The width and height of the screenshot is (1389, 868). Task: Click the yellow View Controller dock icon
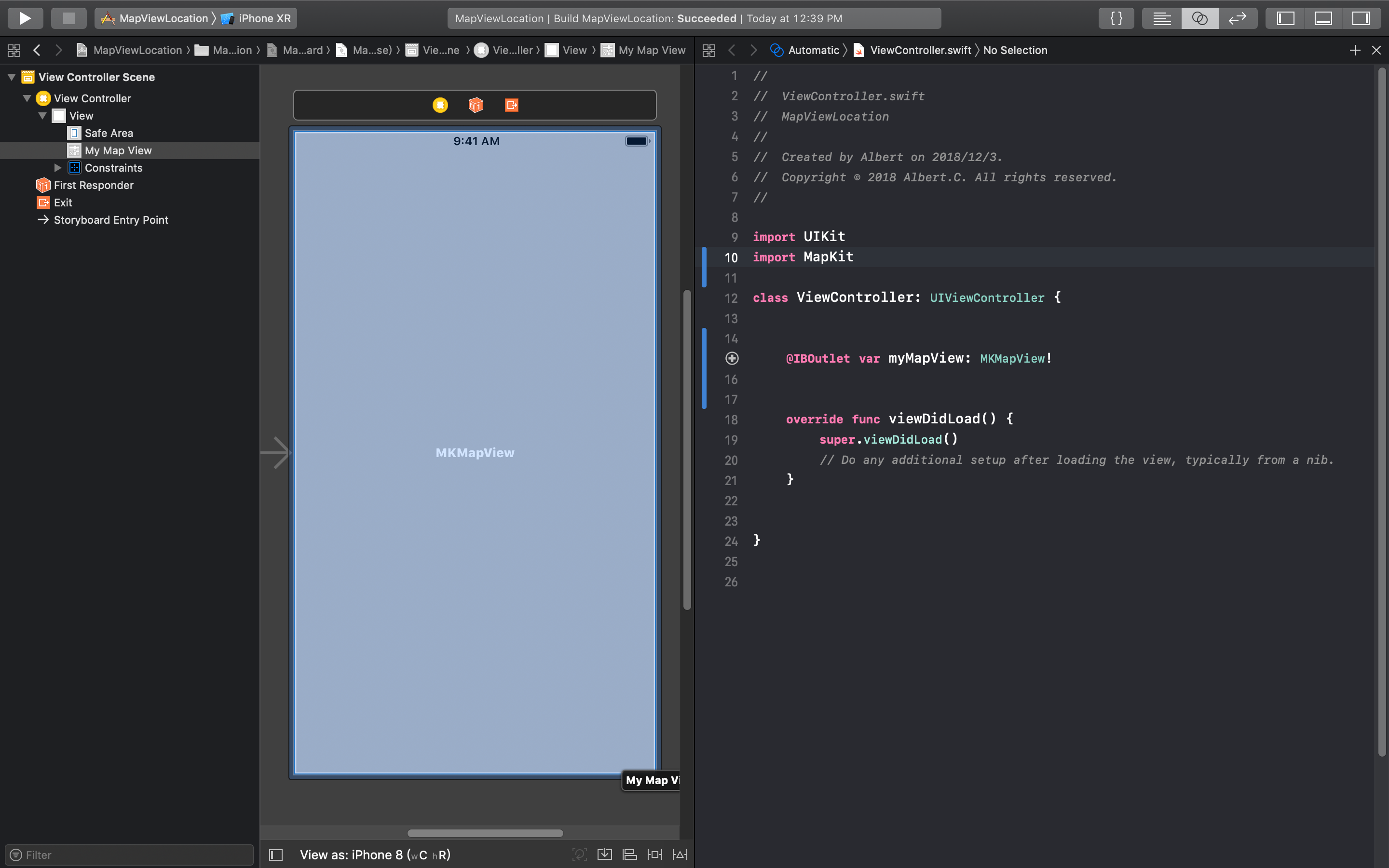coord(440,105)
